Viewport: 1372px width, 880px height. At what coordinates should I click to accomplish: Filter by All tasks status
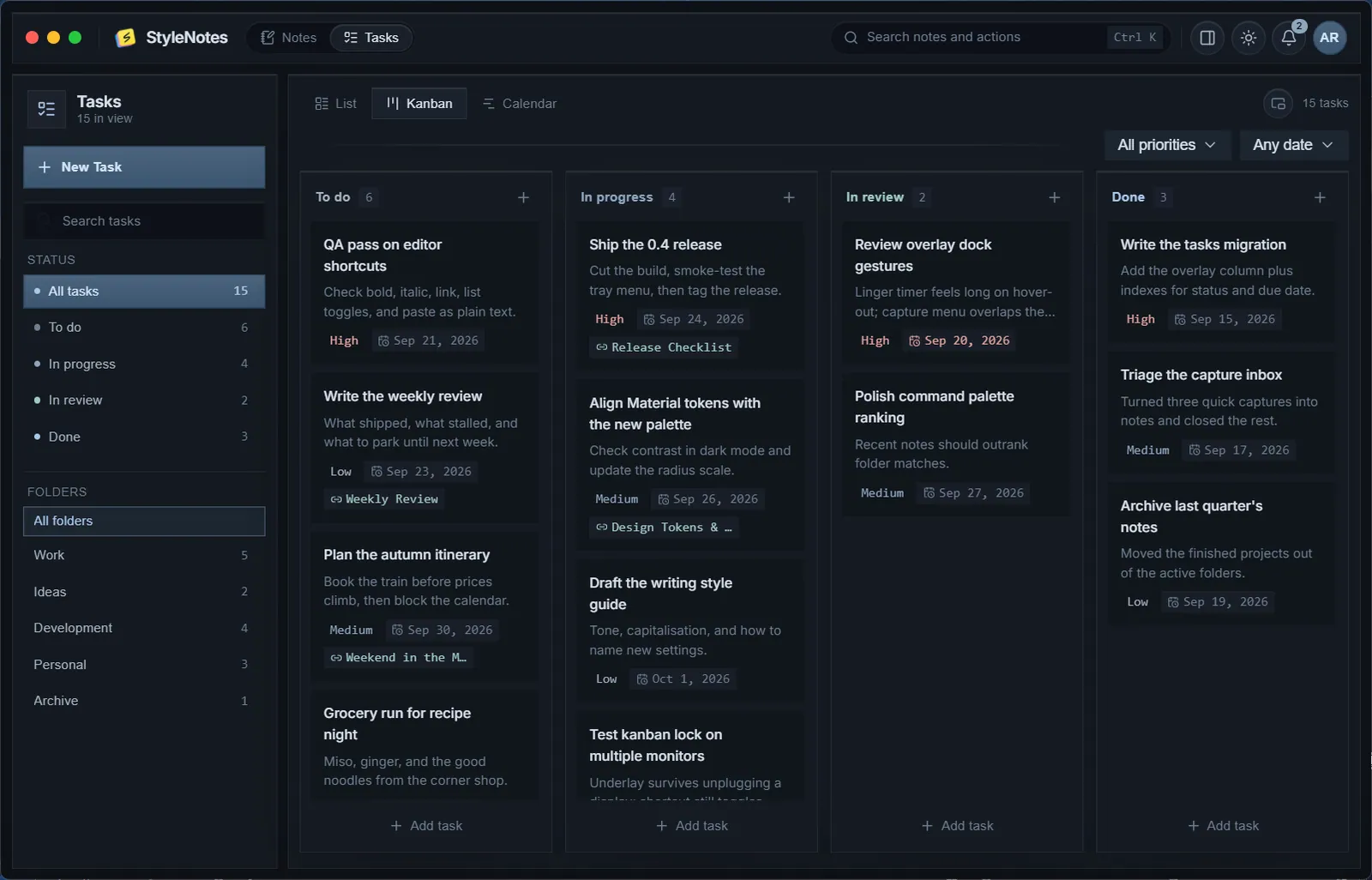pos(144,291)
